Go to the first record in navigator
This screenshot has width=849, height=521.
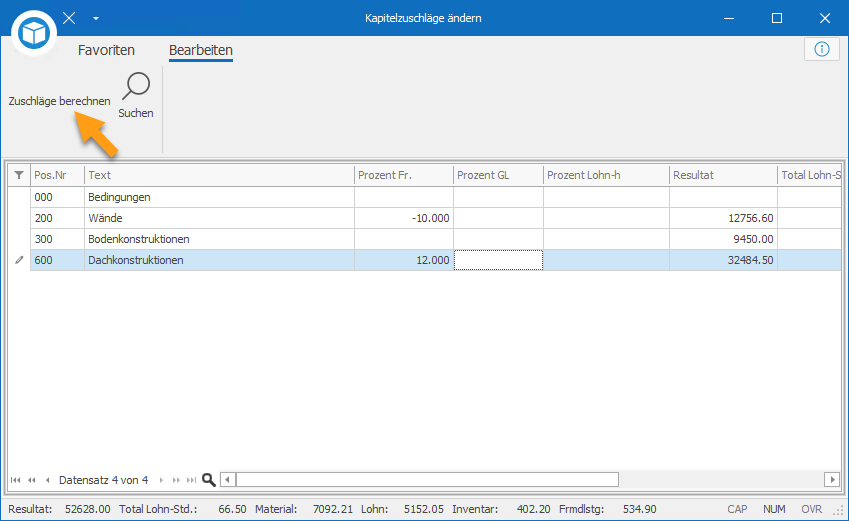click(16, 480)
